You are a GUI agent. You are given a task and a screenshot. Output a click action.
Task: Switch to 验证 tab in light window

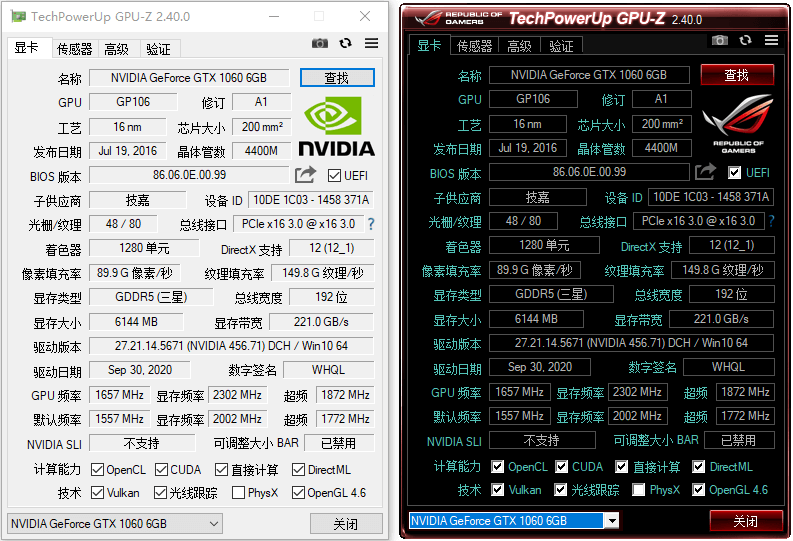pos(158,49)
